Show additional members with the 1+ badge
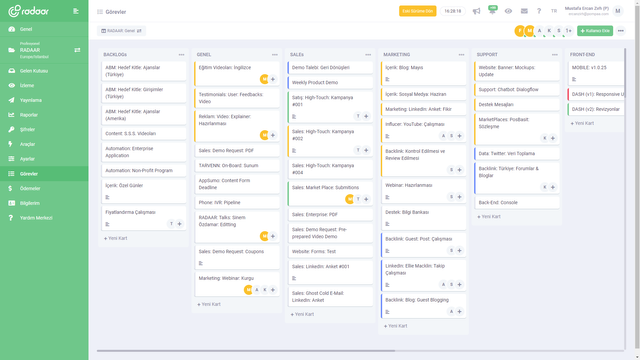The width and height of the screenshot is (640, 360). 569,31
